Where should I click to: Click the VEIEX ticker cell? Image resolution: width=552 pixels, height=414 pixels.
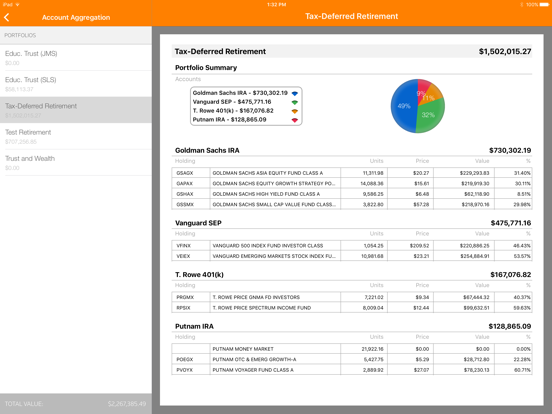(x=191, y=256)
